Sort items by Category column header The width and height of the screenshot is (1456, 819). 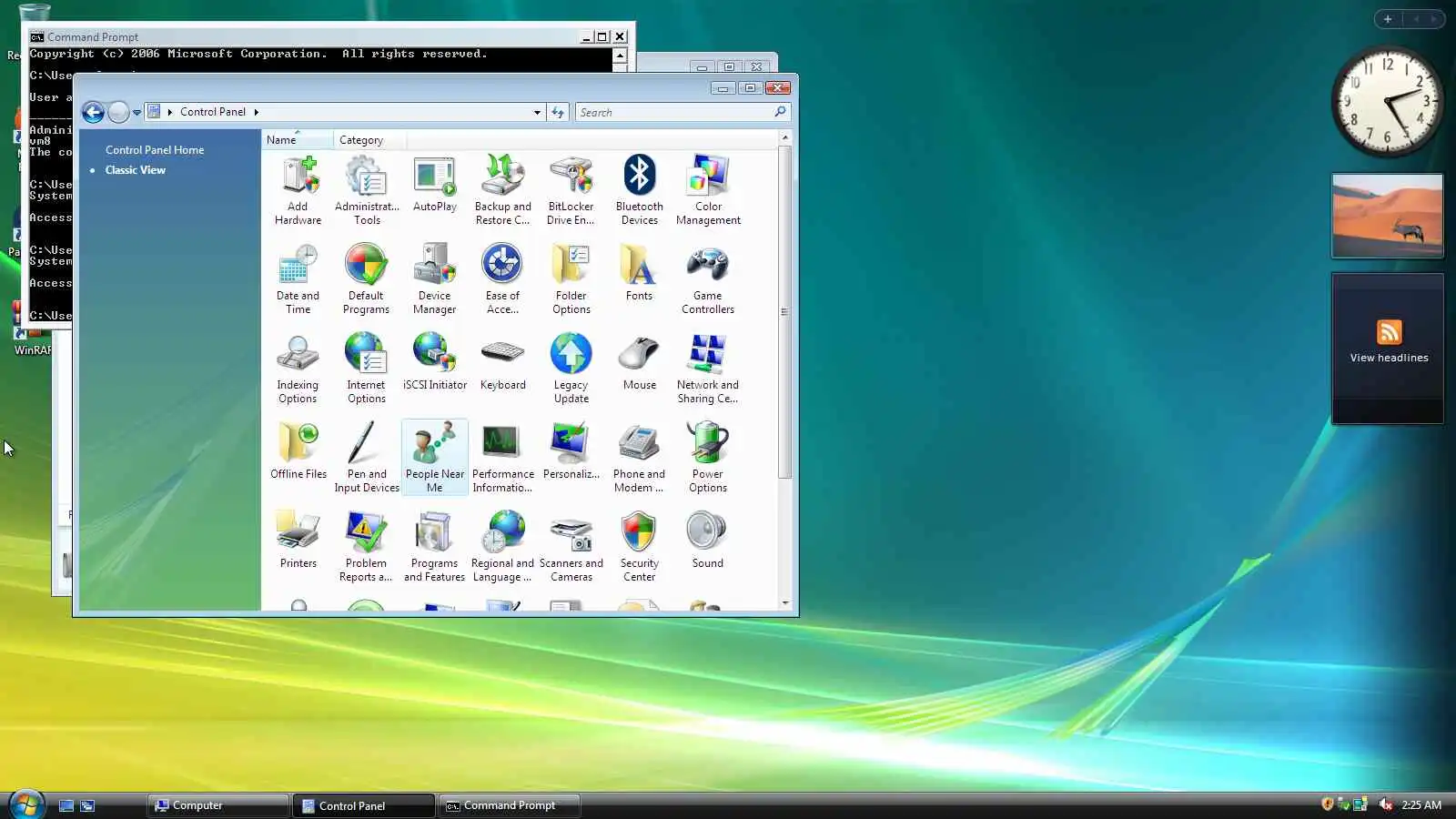[369, 140]
